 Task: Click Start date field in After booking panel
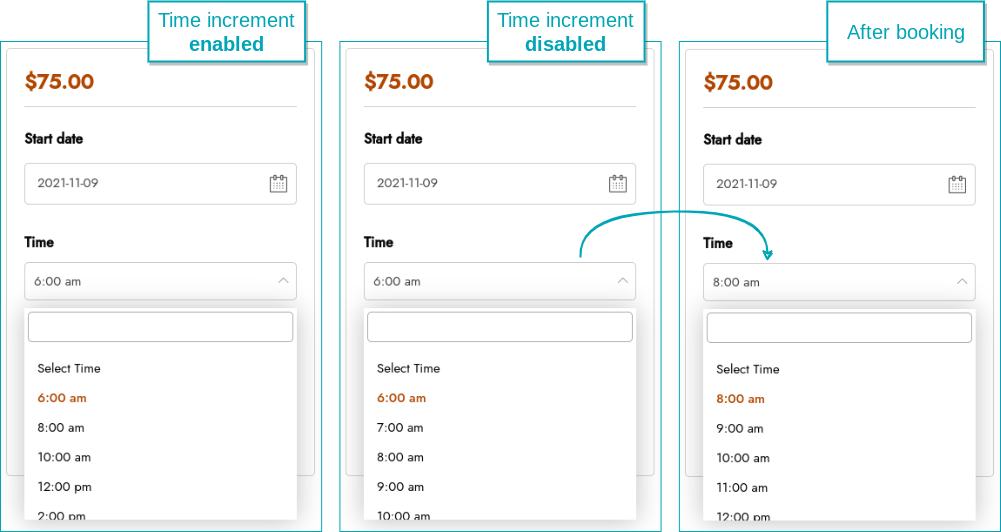(839, 184)
